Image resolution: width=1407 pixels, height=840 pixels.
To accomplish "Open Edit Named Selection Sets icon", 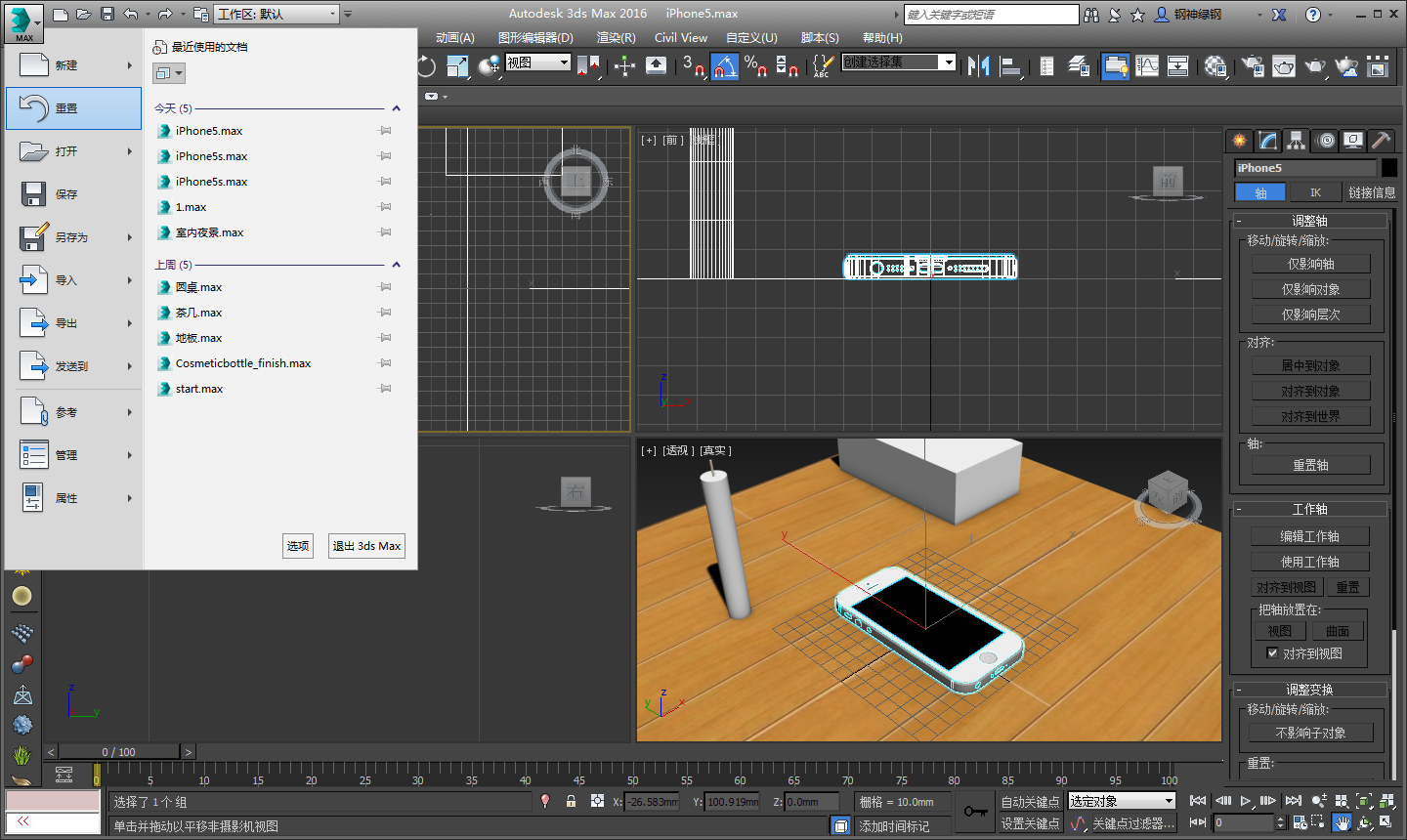I will (x=823, y=65).
